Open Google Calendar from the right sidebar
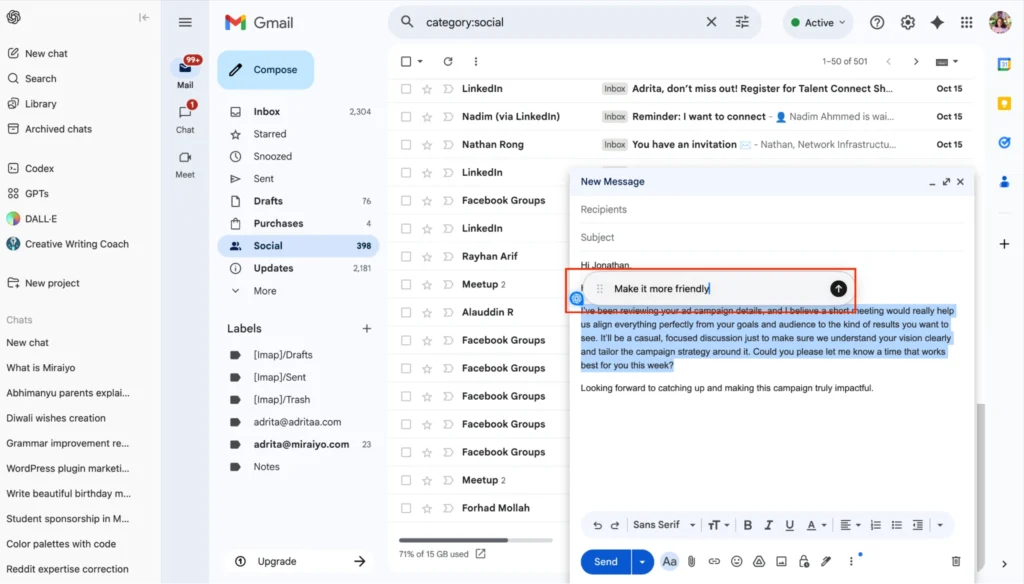Image resolution: width=1024 pixels, height=584 pixels. click(x=1004, y=64)
